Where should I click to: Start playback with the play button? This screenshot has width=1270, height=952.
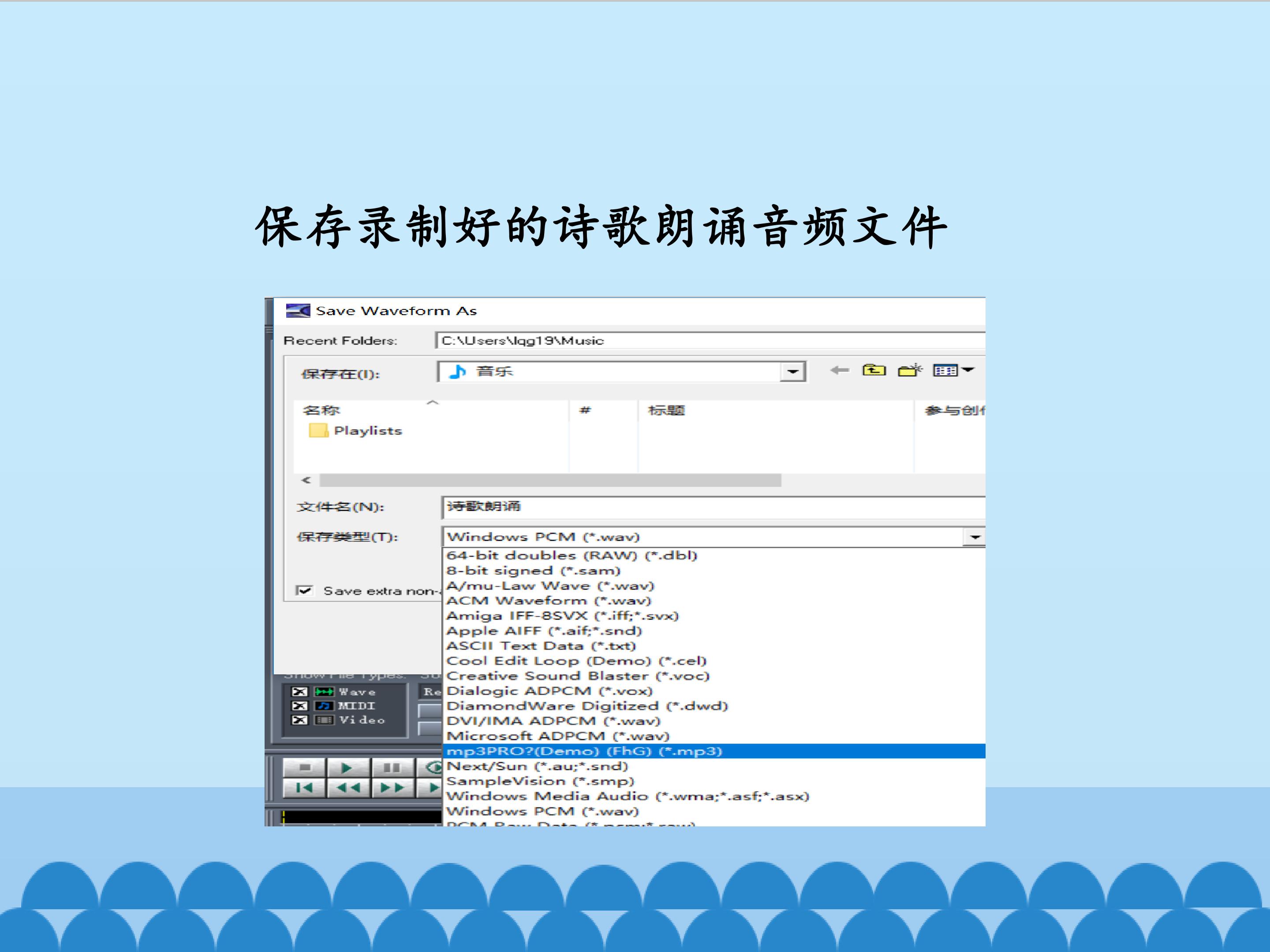[348, 767]
